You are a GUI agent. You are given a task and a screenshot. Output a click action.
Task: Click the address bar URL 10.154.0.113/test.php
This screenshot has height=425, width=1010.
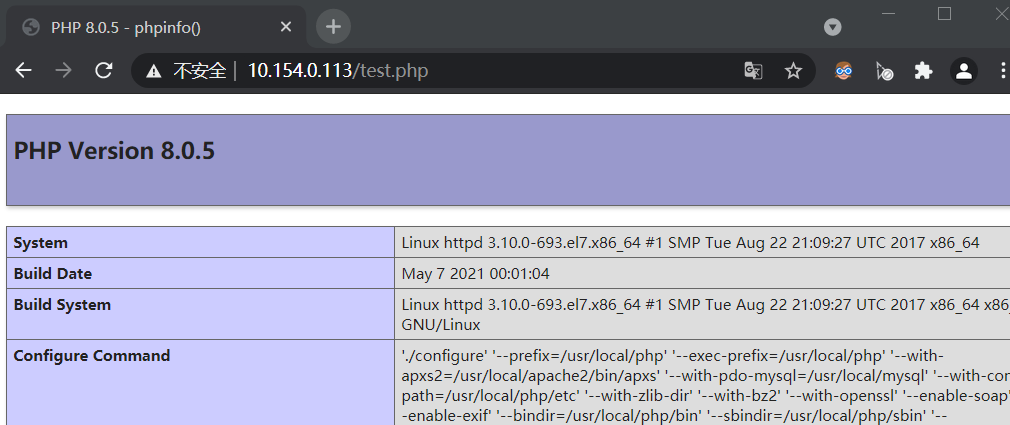[x=338, y=70]
